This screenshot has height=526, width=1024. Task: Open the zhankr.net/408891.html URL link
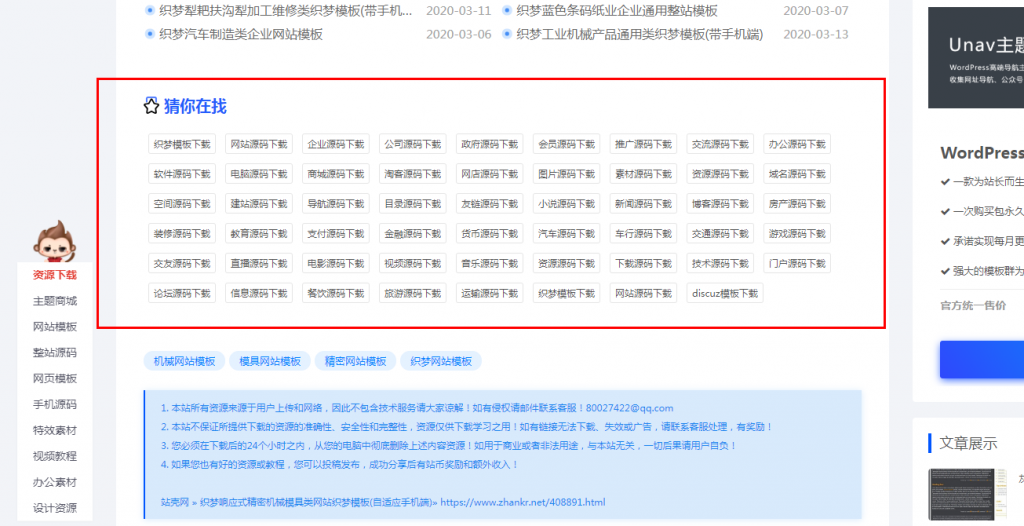tap(523, 502)
